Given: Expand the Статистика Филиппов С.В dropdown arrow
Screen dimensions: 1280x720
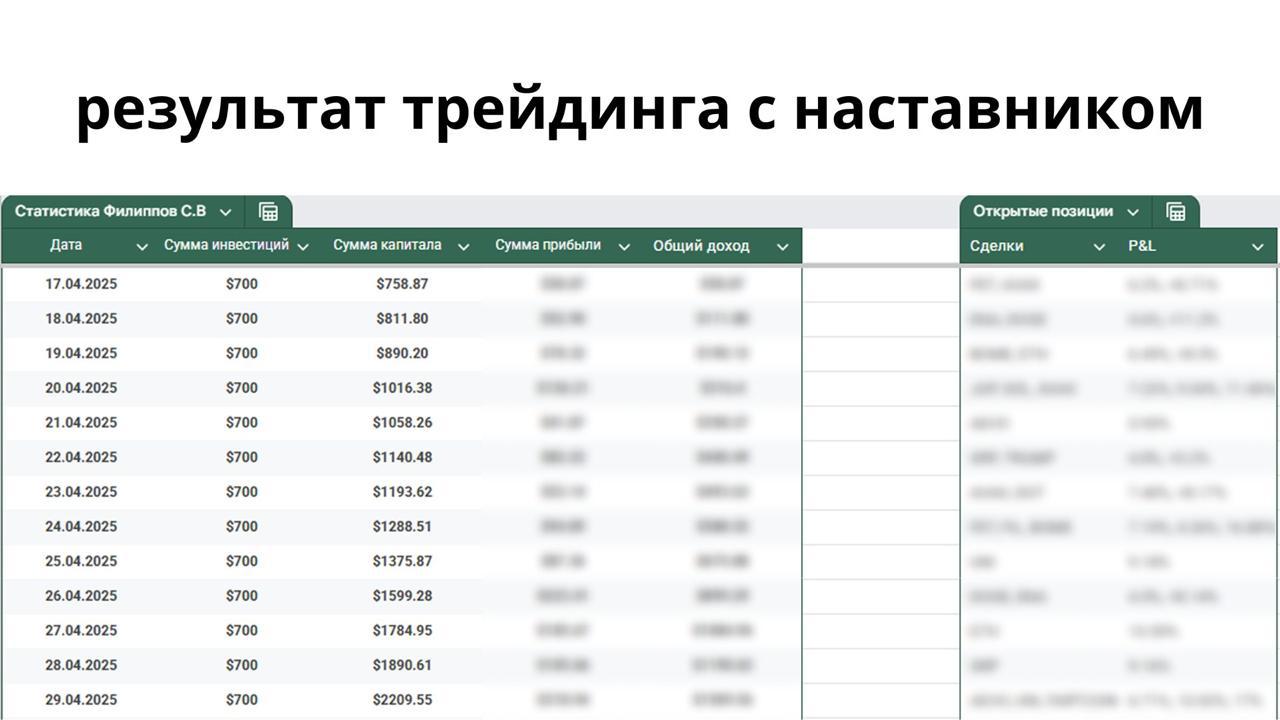Looking at the screenshot, I should [226, 212].
